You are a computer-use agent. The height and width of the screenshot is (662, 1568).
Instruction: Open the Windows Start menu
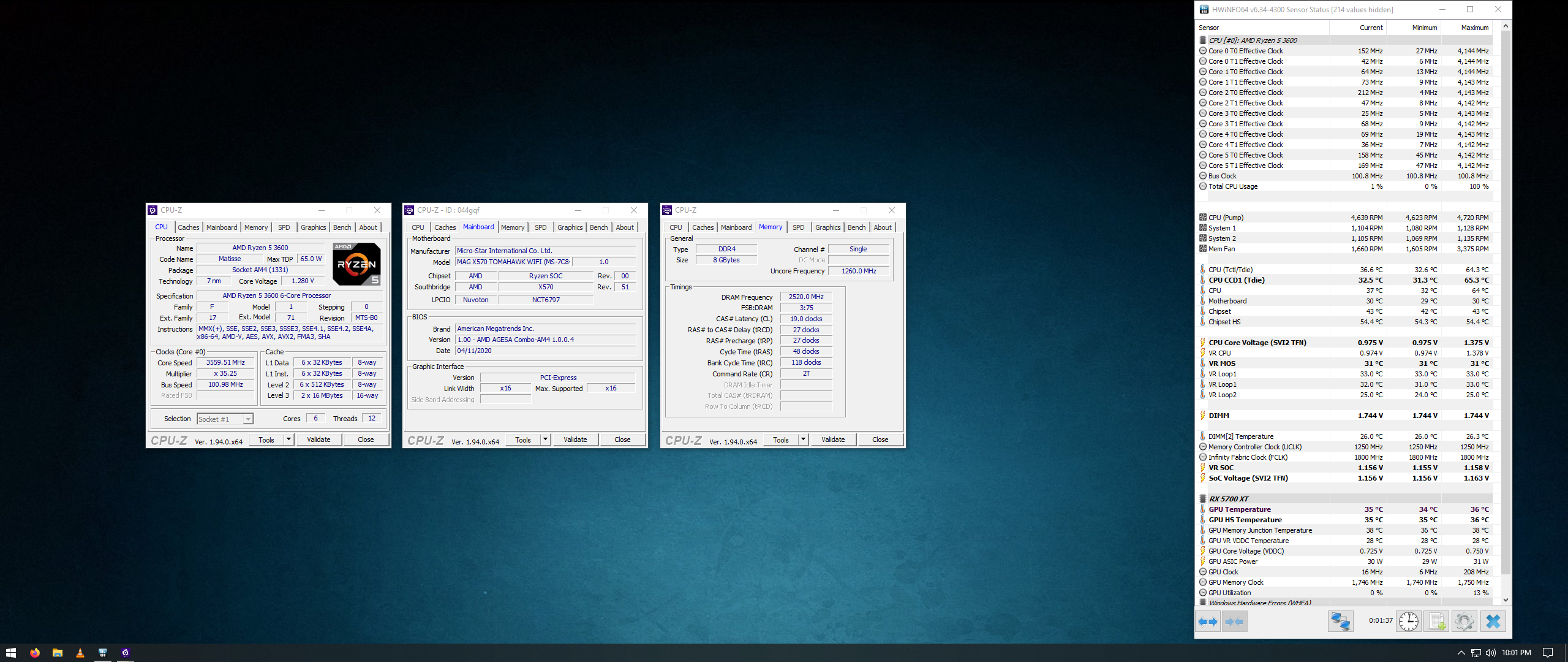[x=10, y=653]
